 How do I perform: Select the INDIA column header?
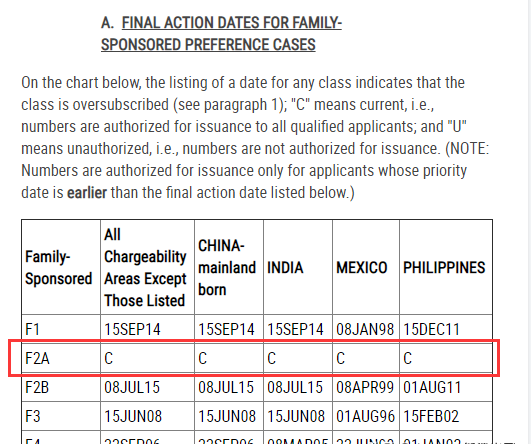pos(285,268)
